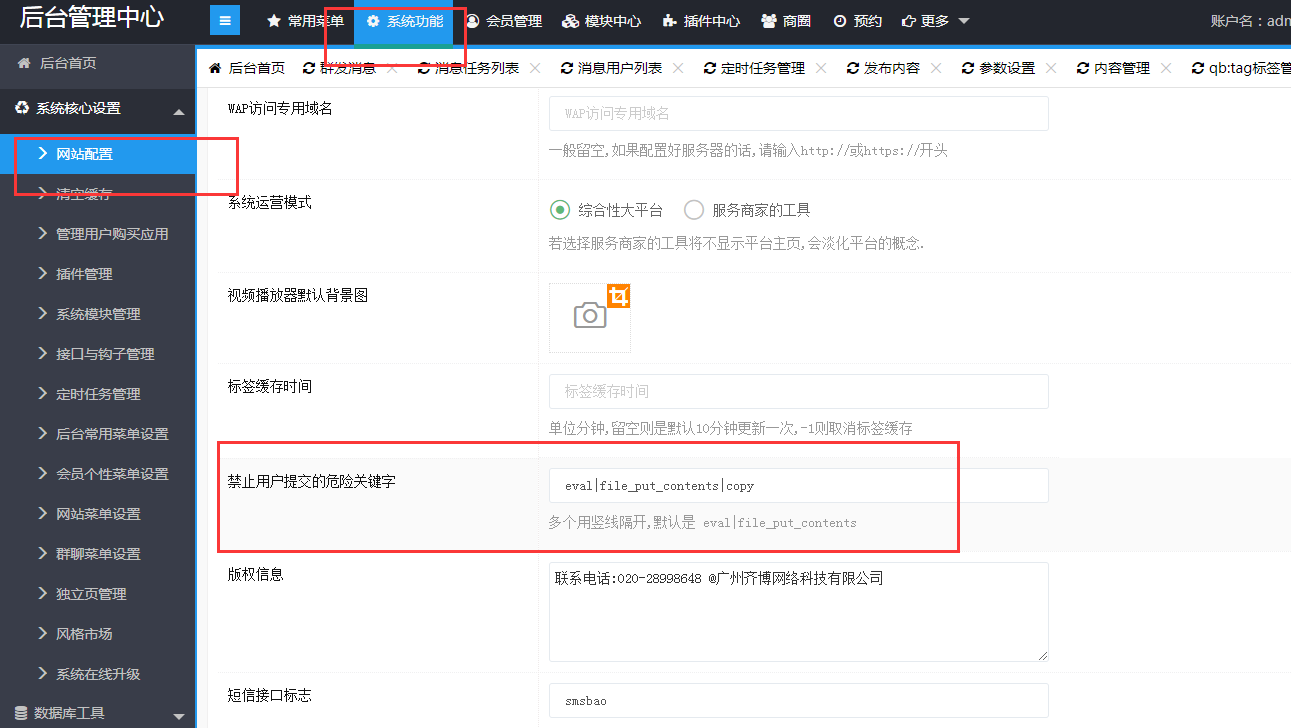The width and height of the screenshot is (1291, 728).
Task: Open 插件管理 in the sidebar
Action: [x=84, y=274]
